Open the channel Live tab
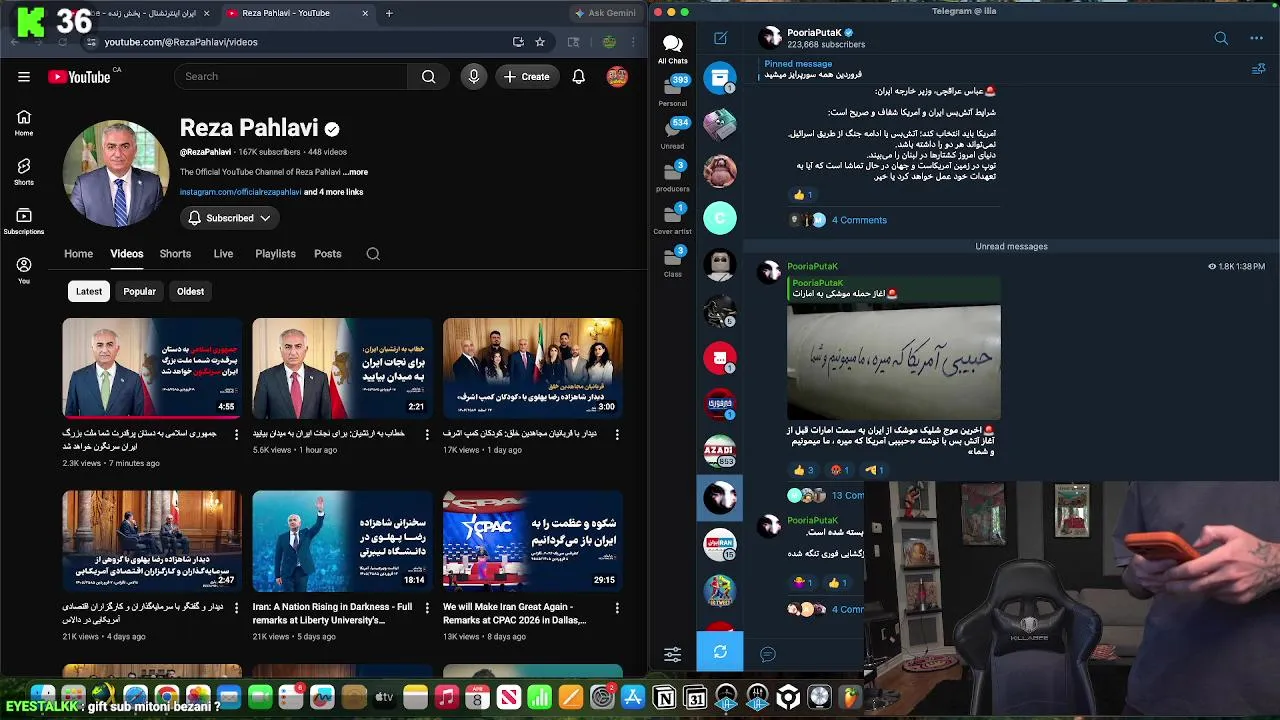The height and width of the screenshot is (720, 1280). (223, 254)
